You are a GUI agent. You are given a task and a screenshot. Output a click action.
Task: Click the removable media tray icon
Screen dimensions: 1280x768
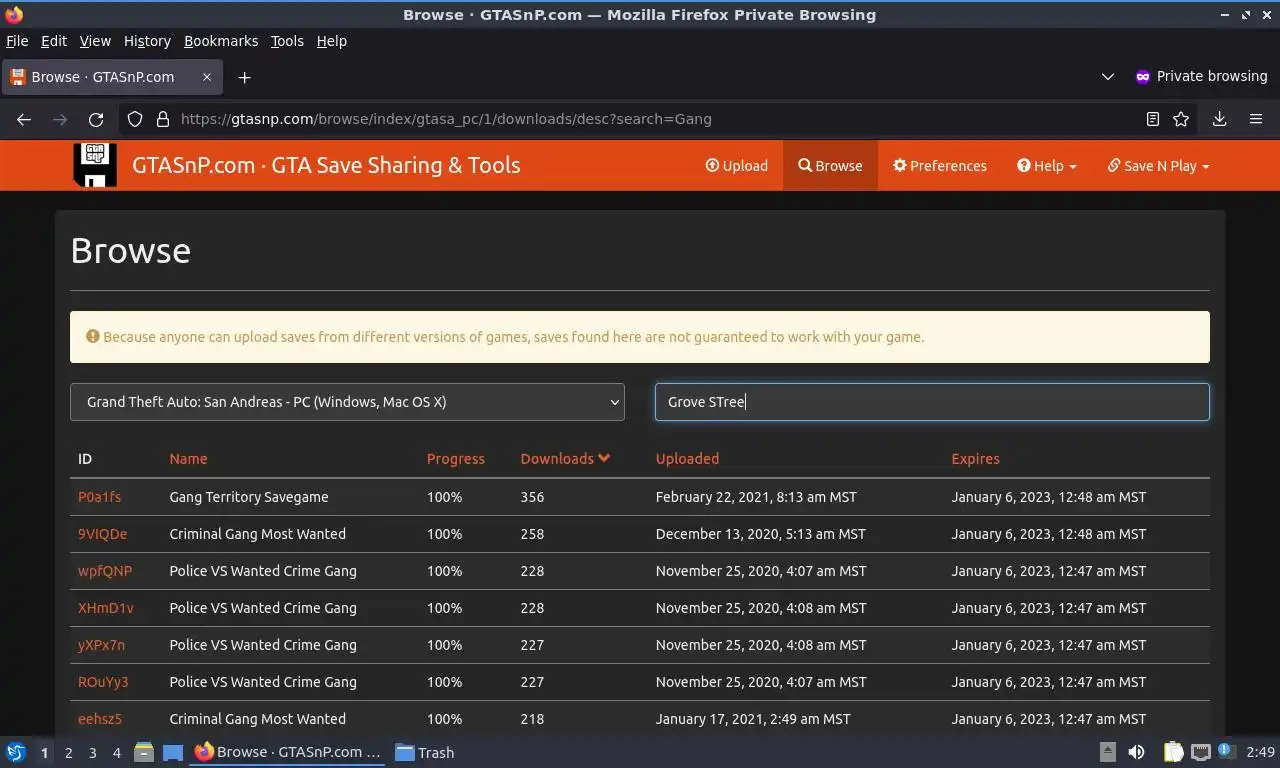coord(1107,752)
